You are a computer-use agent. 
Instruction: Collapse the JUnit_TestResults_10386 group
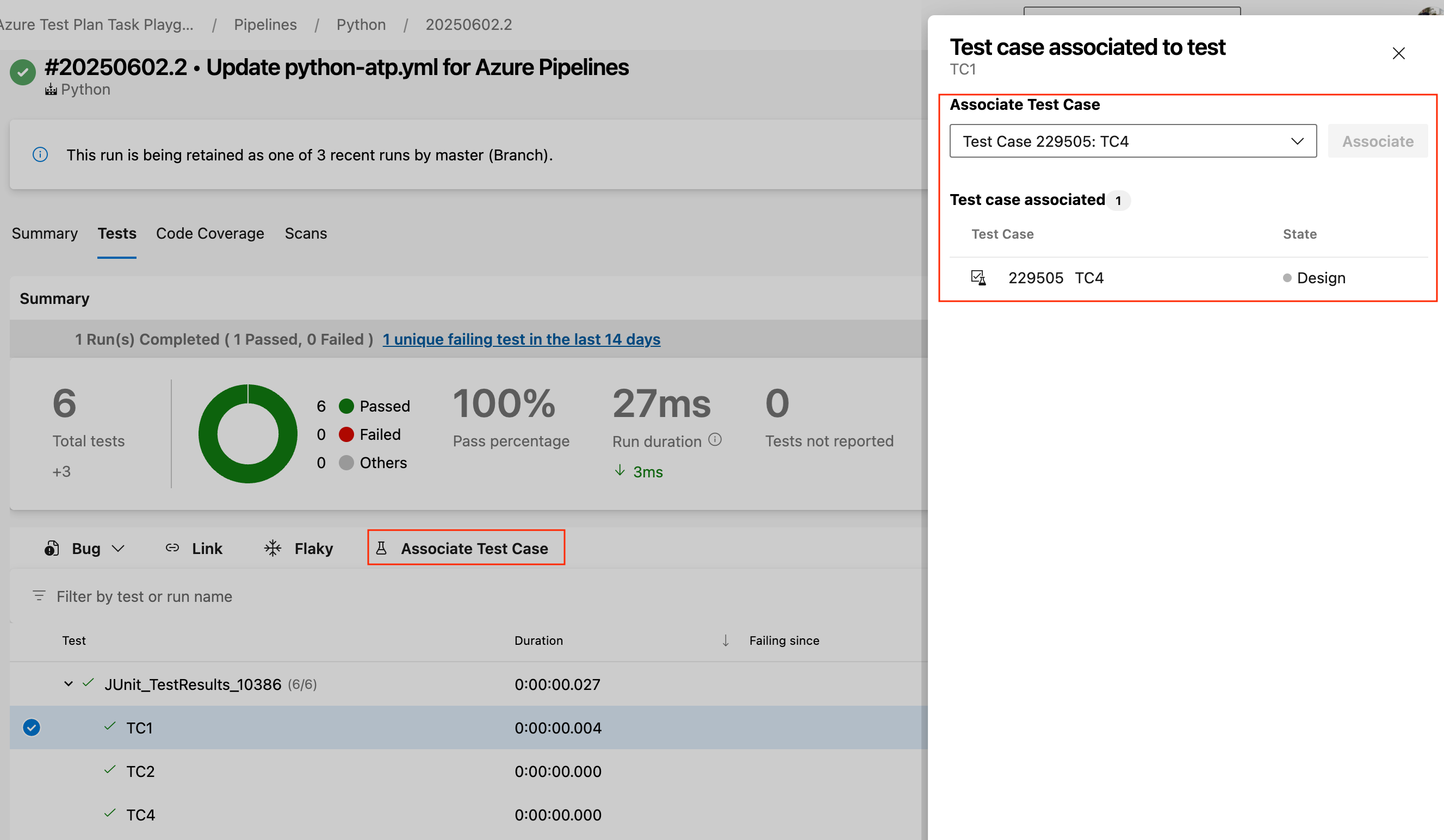tap(69, 683)
